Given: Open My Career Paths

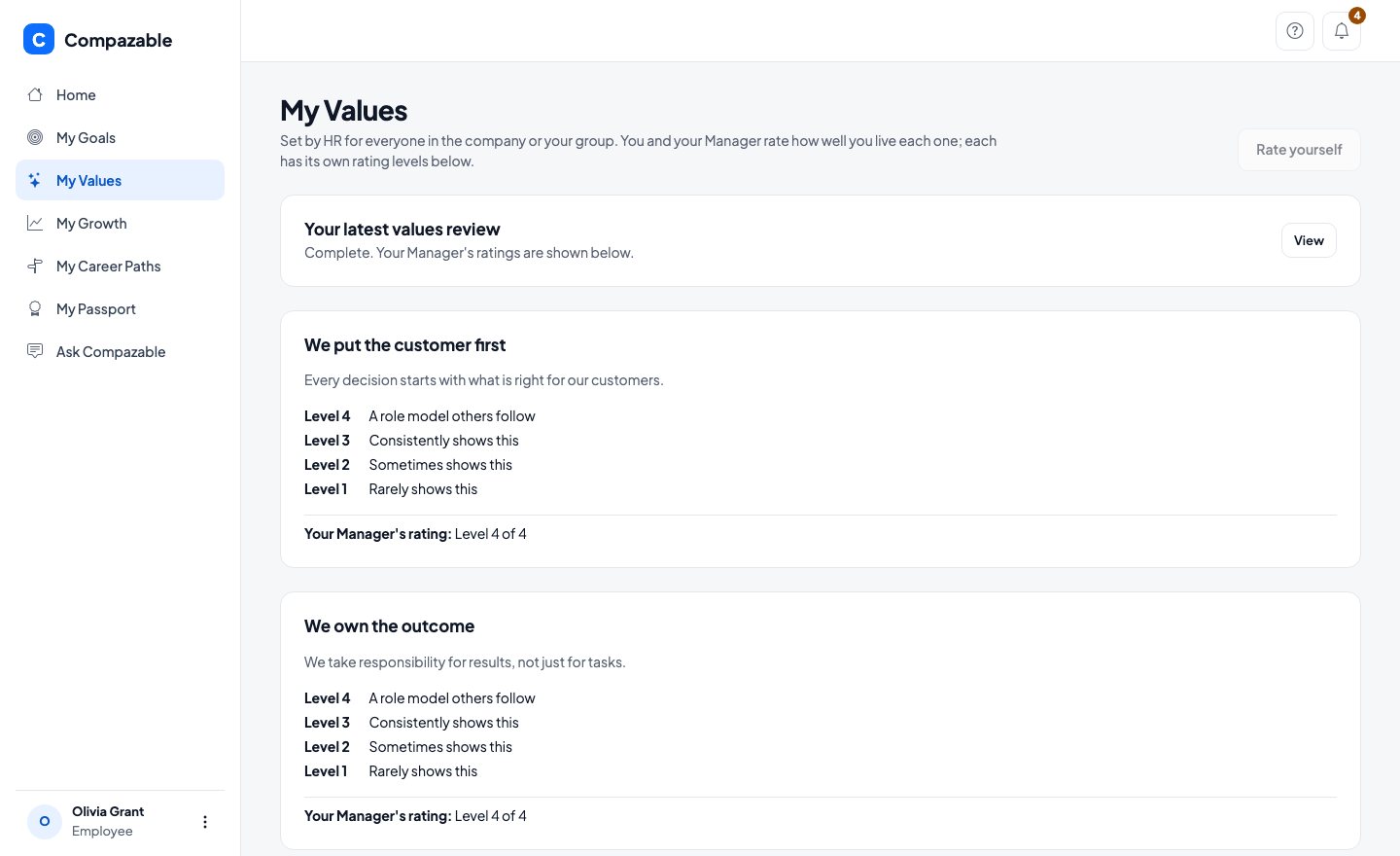Looking at the screenshot, I should click(120, 266).
